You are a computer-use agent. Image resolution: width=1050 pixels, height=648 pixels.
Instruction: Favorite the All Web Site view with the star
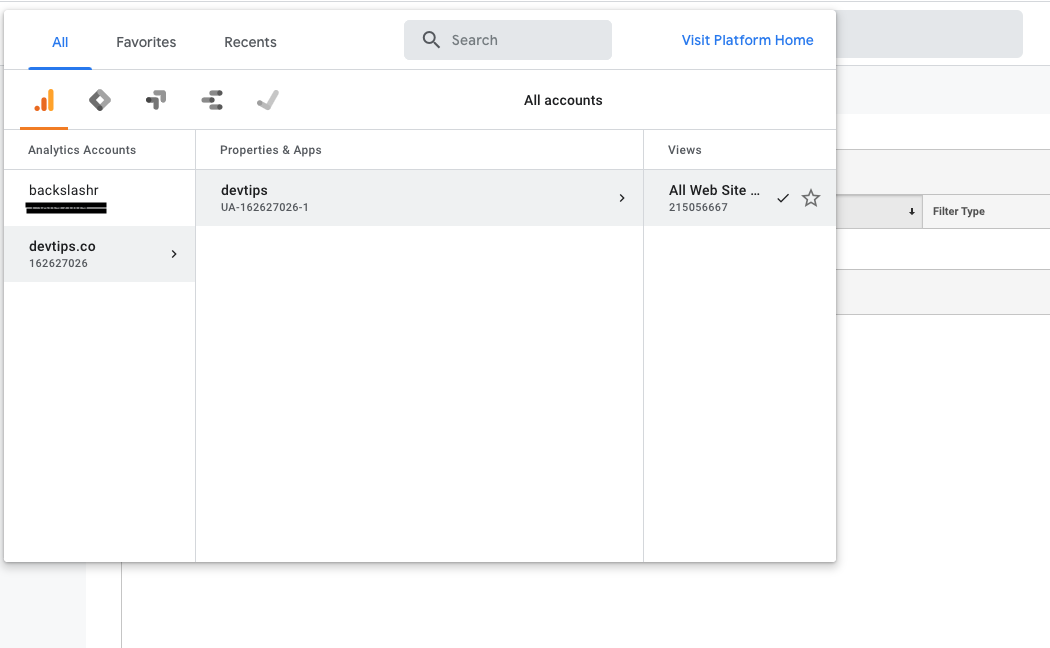coord(811,198)
